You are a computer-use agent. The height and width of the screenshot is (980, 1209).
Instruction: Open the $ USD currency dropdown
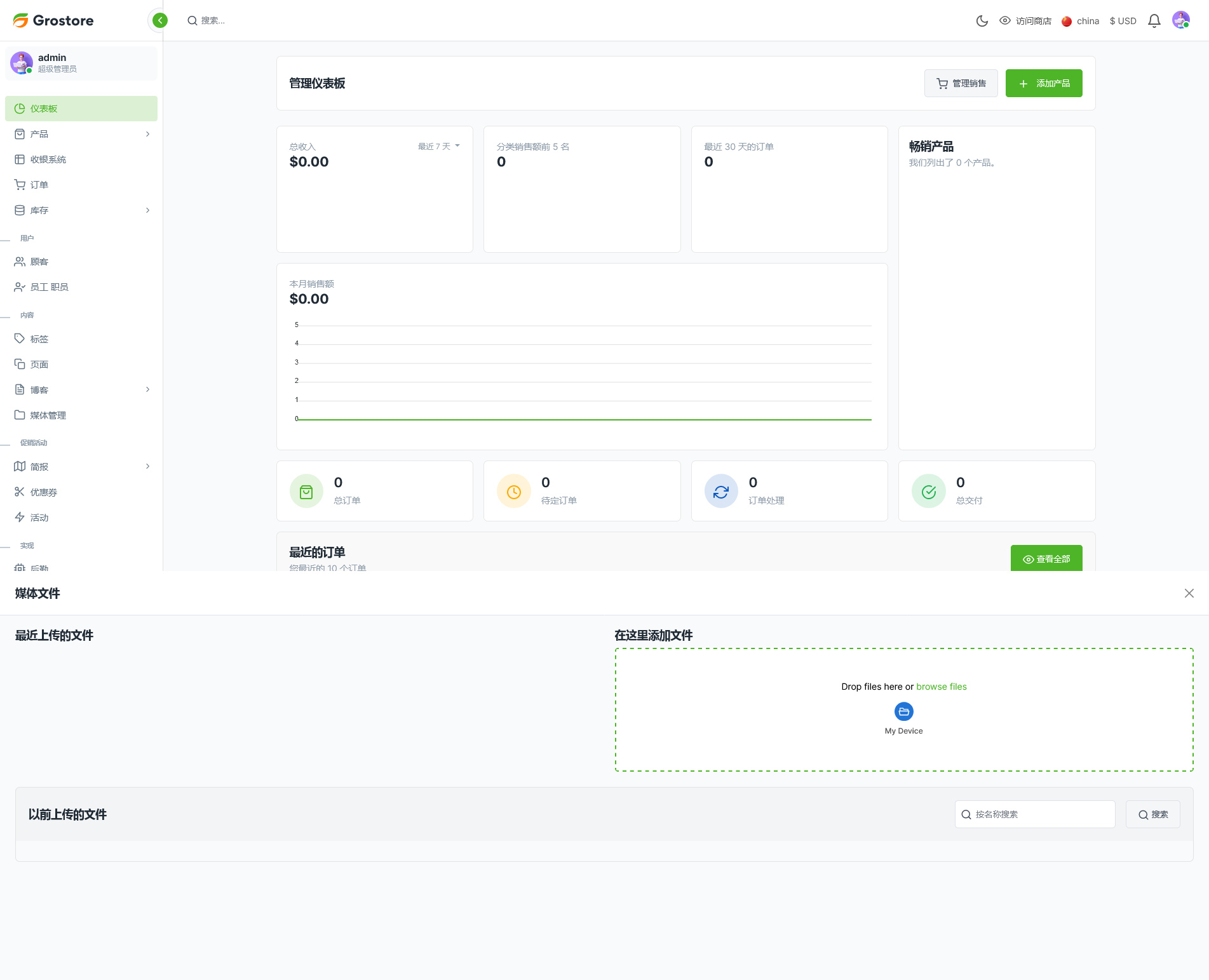(x=1123, y=21)
